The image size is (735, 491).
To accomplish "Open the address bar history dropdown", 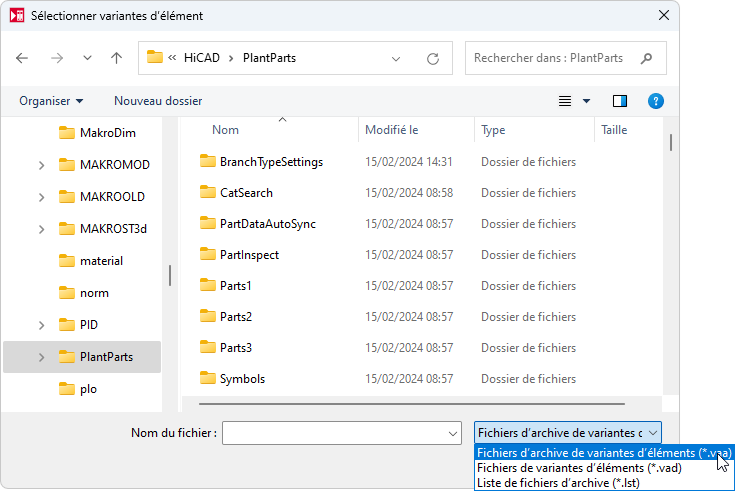I will (396, 58).
